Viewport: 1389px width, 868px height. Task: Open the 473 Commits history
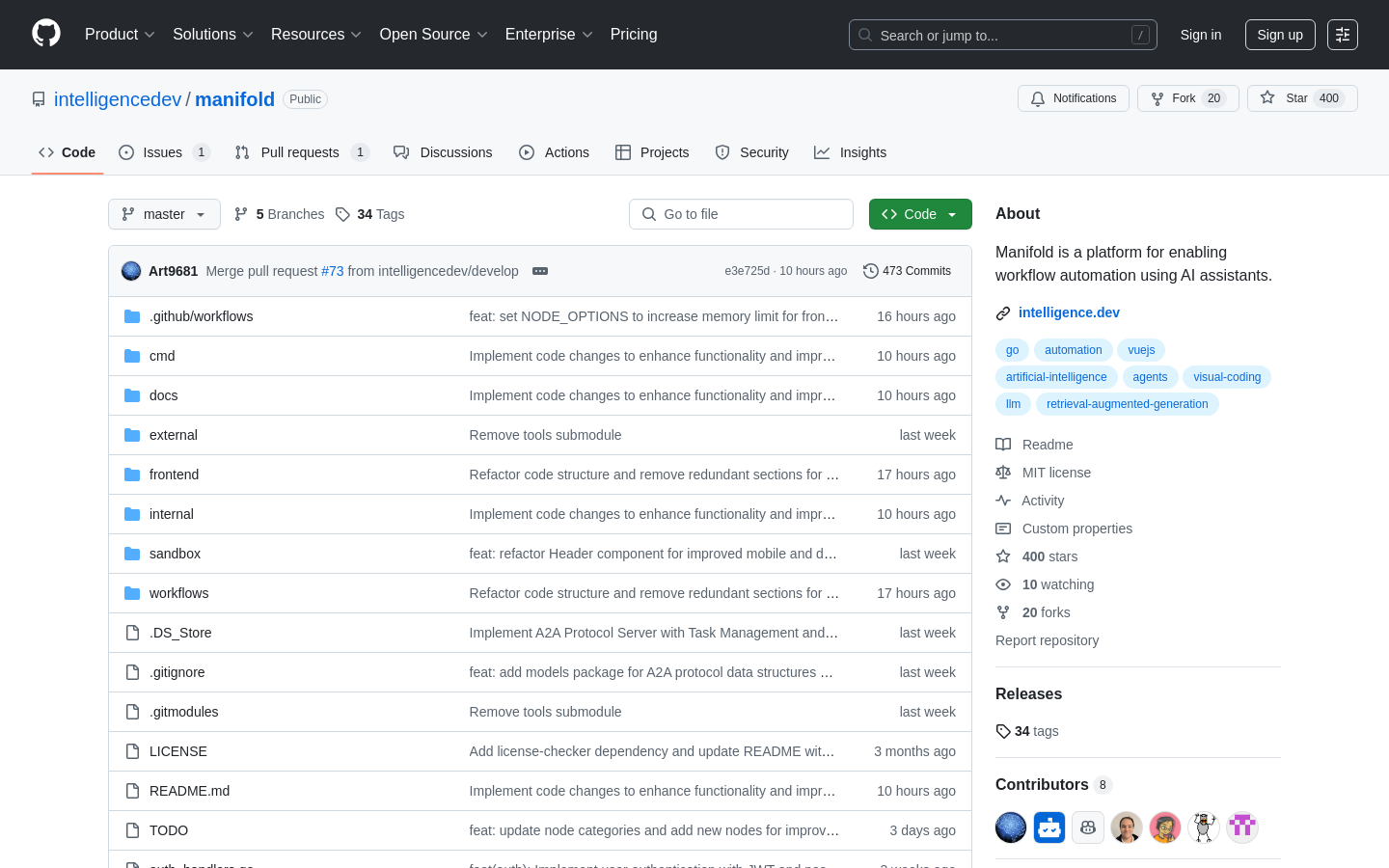[x=908, y=271]
